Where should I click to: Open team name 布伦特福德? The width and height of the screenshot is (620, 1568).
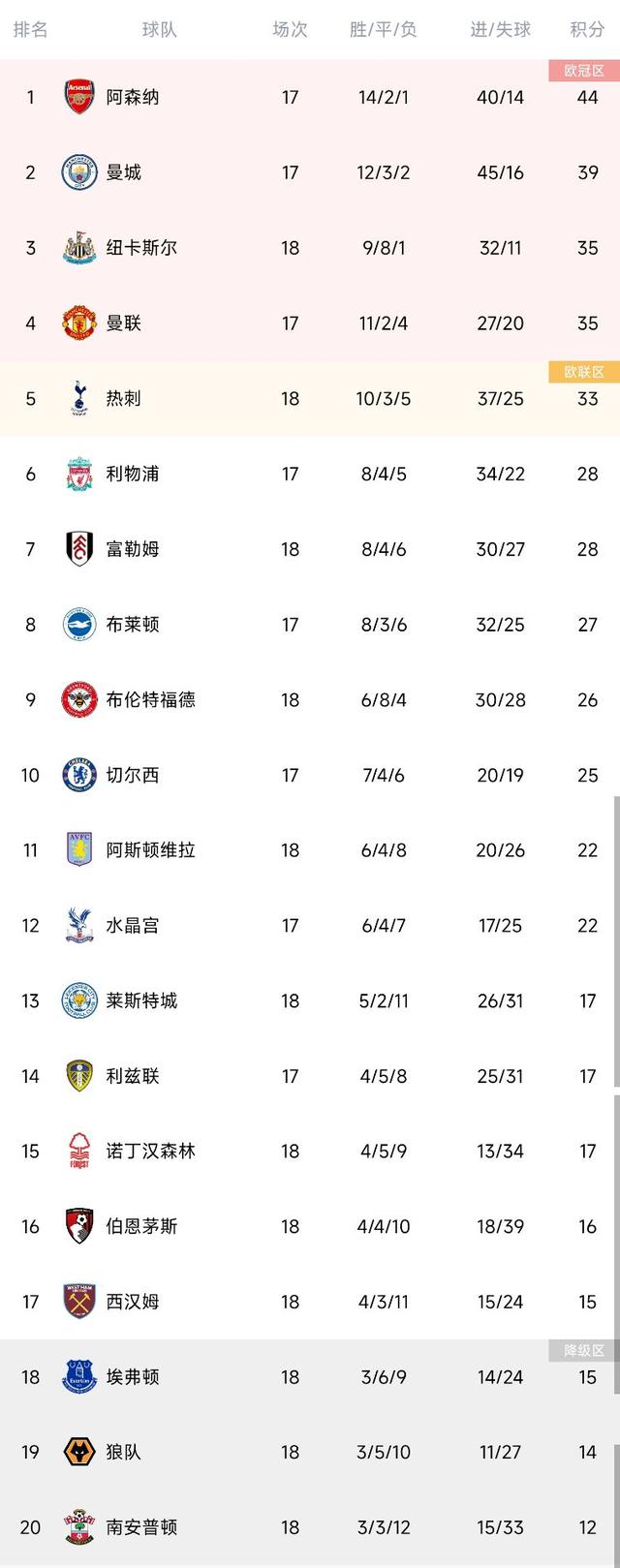click(x=150, y=699)
